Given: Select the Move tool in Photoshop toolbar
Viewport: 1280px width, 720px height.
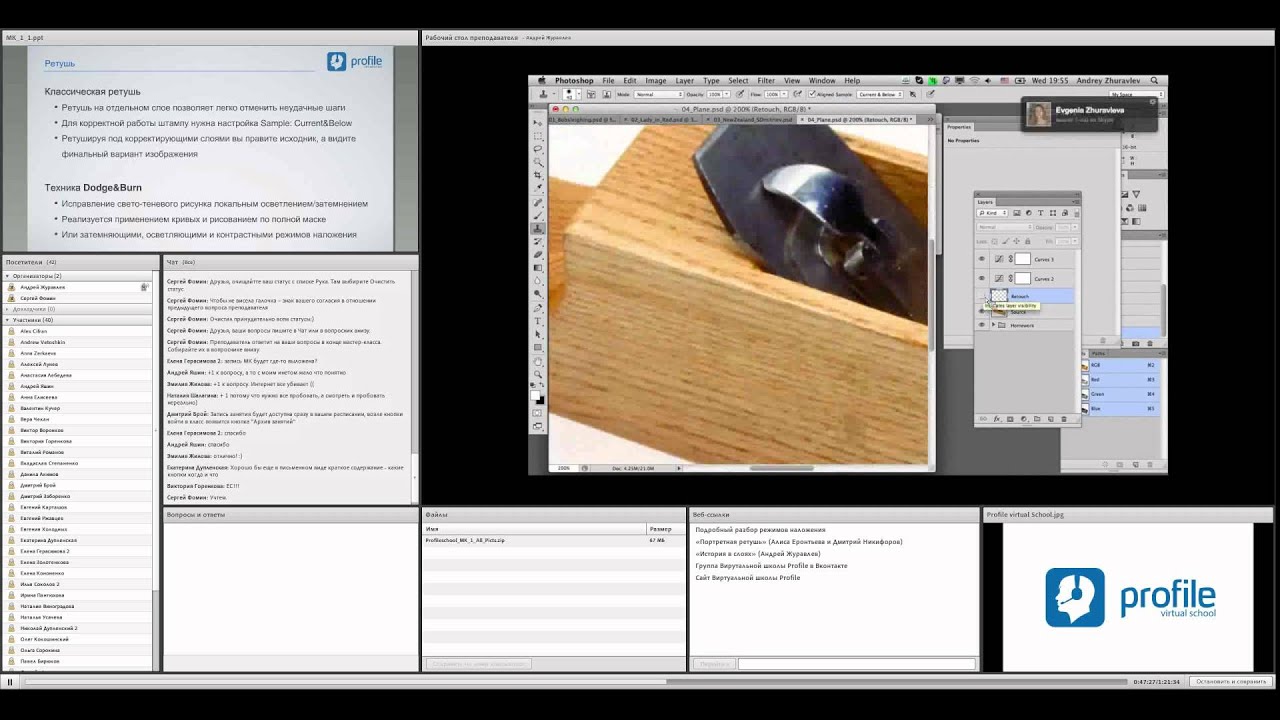Looking at the screenshot, I should (x=538, y=123).
